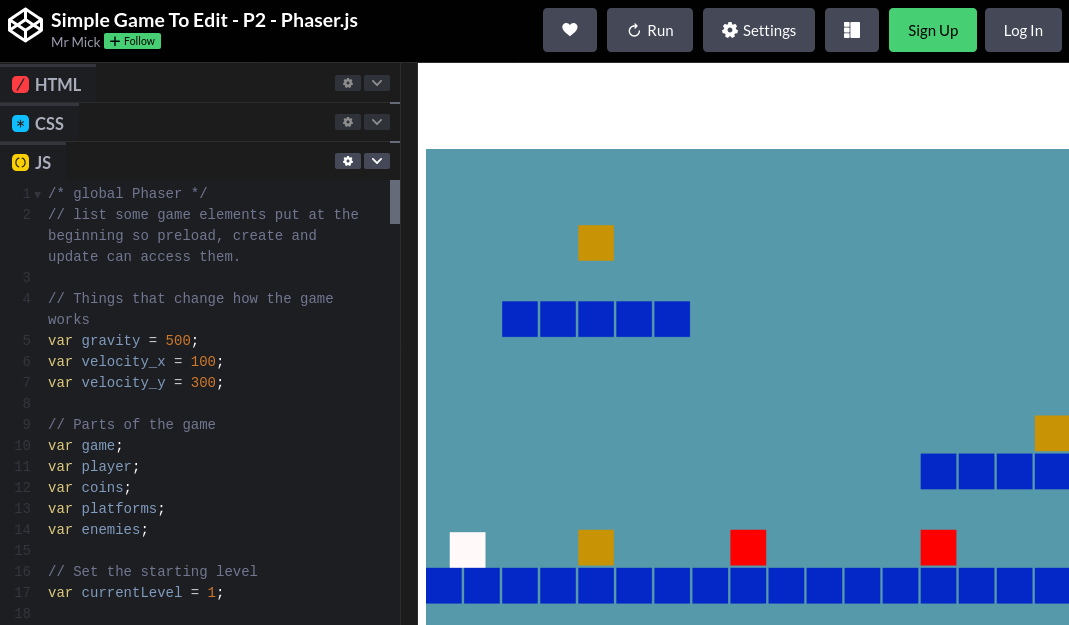The height and width of the screenshot is (625, 1069).
Task: Collapse the HTML editor with its chevron
Action: pos(376,83)
